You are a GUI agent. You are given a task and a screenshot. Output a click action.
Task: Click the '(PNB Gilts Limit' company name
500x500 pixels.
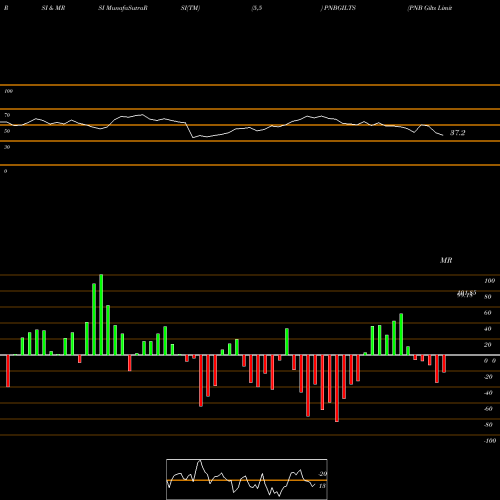[430, 8]
